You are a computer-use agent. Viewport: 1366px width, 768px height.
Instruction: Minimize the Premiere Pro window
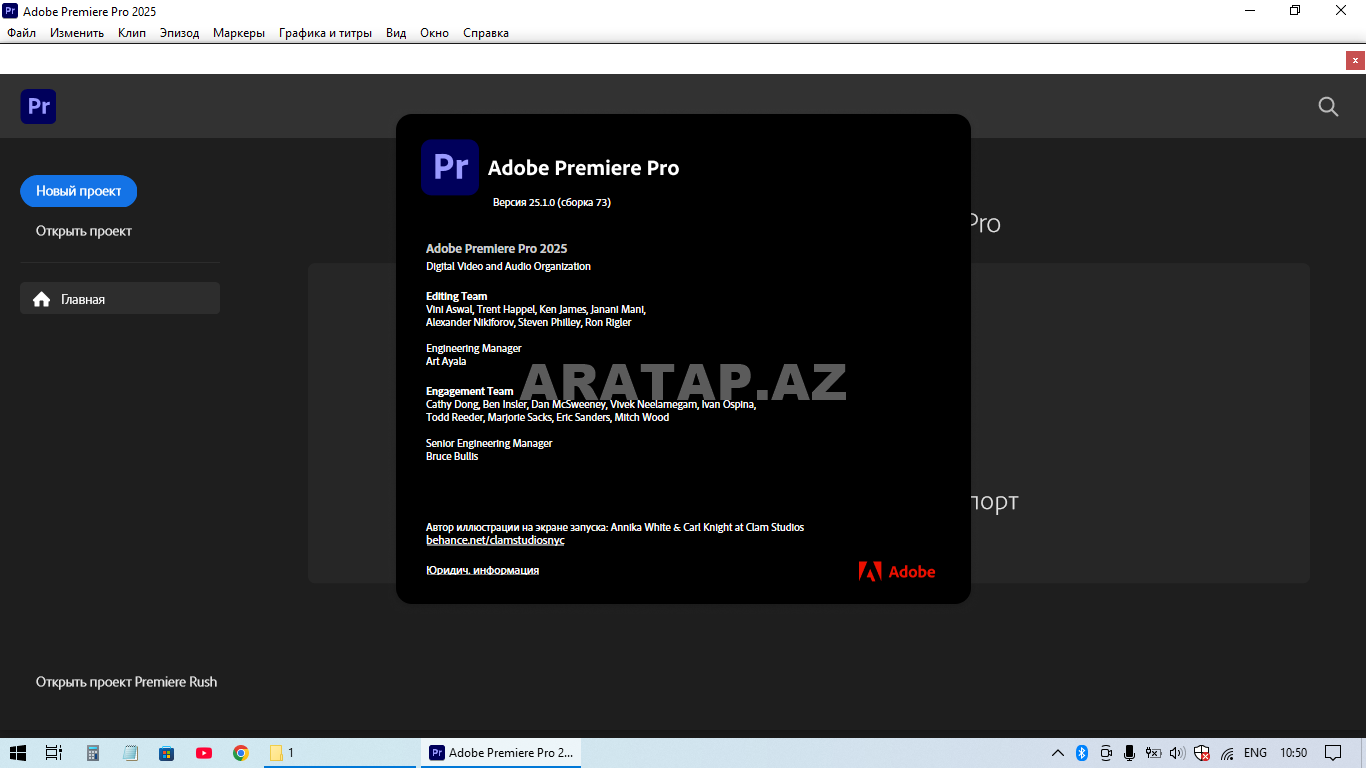(1250, 10)
